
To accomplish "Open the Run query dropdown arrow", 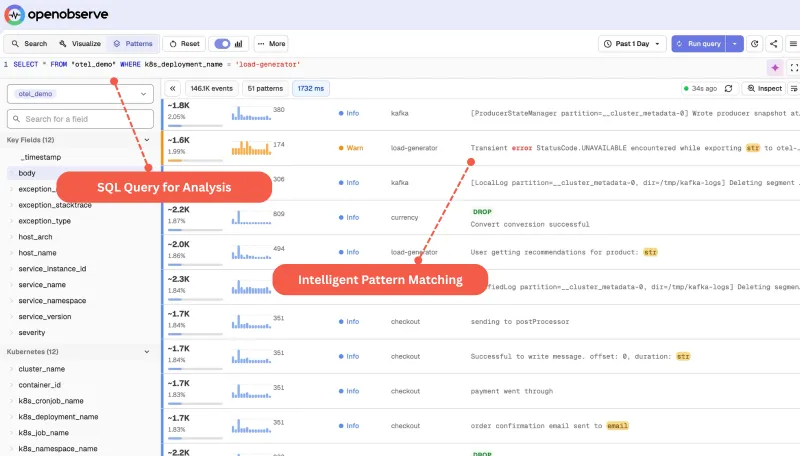I will click(735, 44).
